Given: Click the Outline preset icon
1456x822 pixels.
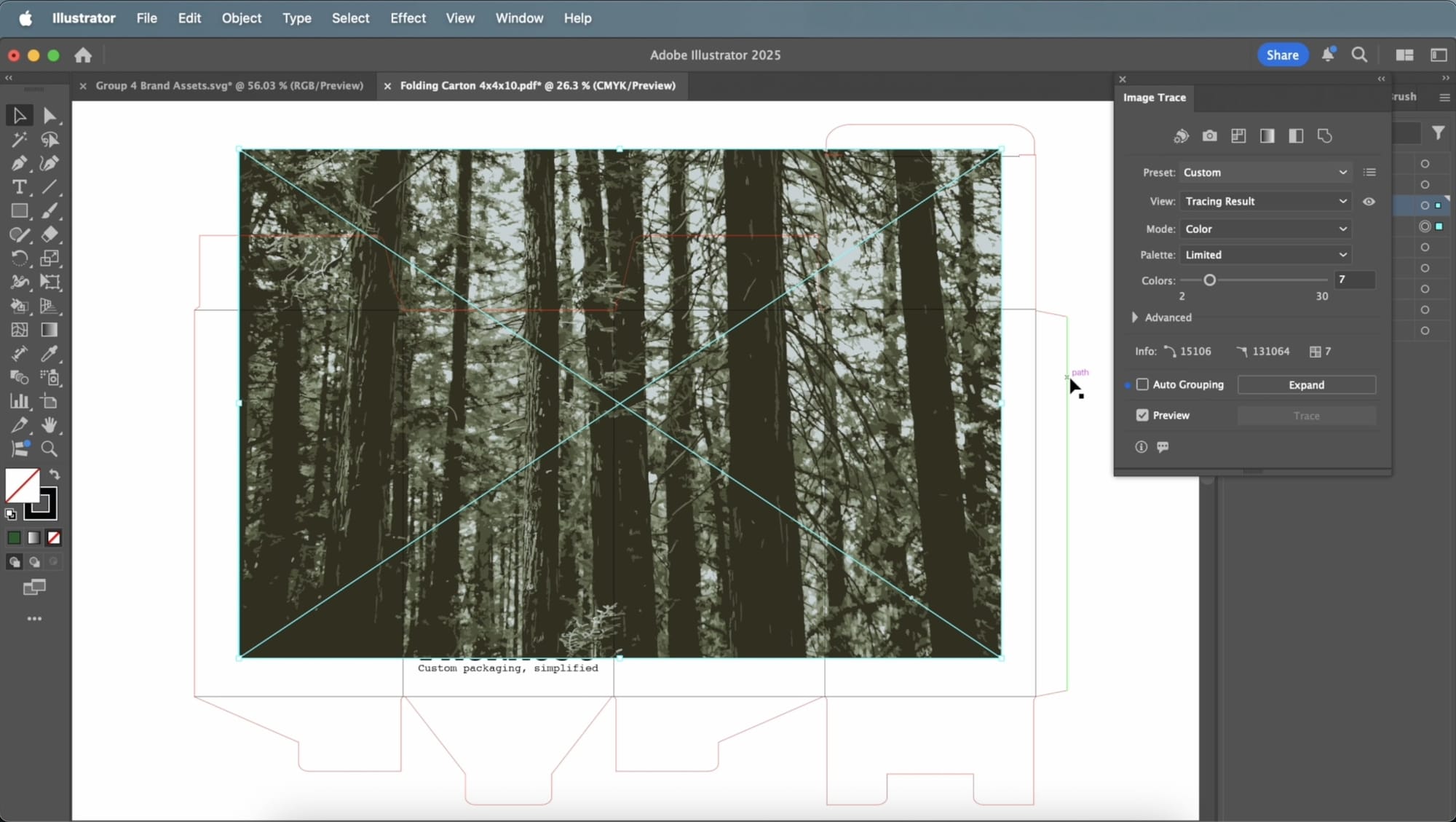Looking at the screenshot, I should tap(1325, 136).
